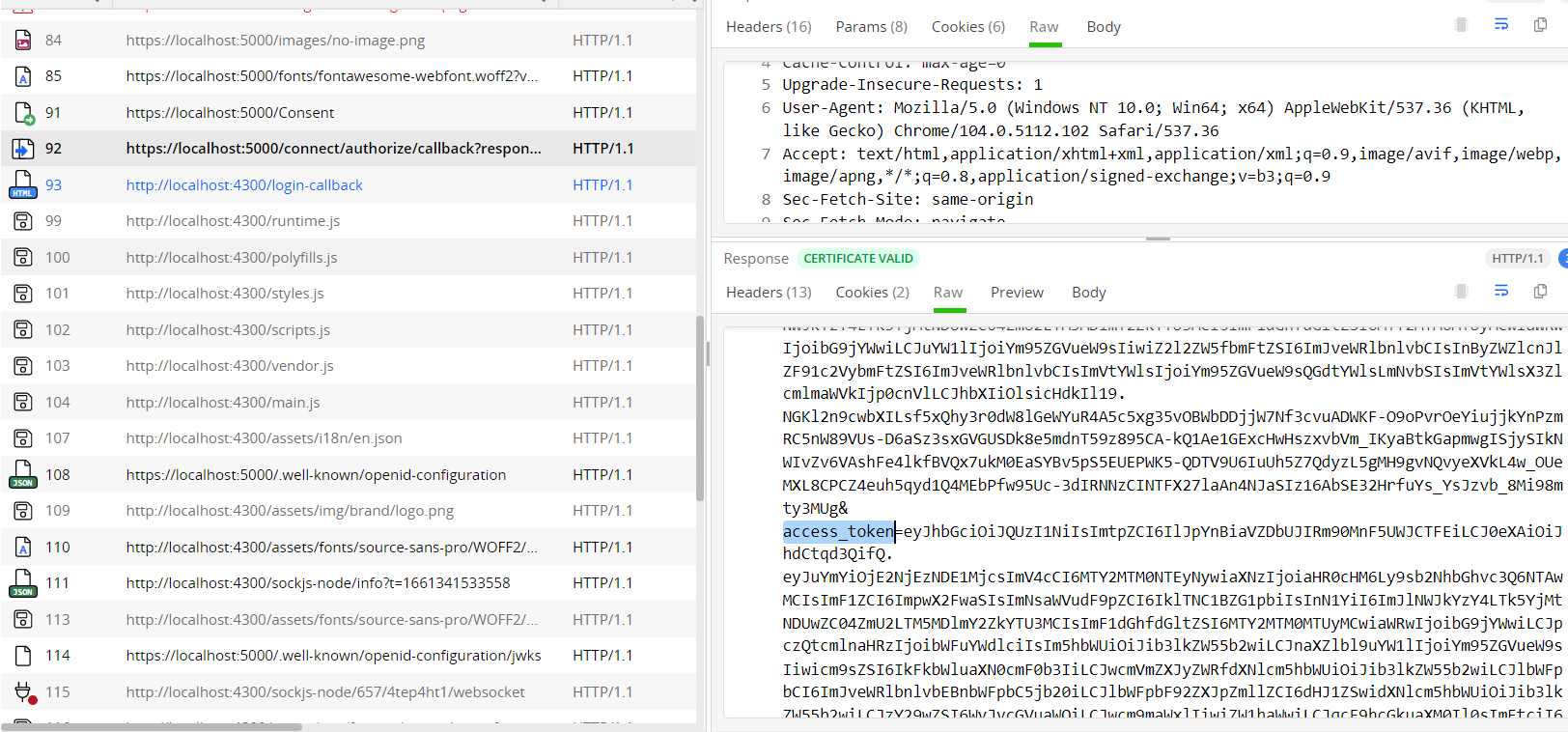Click the icon for session 109 logo.png

(x=23, y=511)
